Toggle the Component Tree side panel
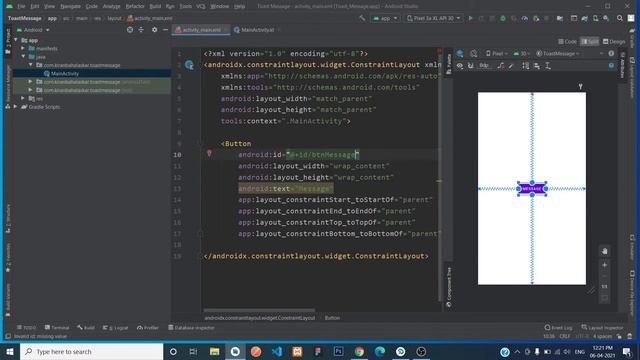This screenshot has height=360, width=640. click(x=449, y=287)
